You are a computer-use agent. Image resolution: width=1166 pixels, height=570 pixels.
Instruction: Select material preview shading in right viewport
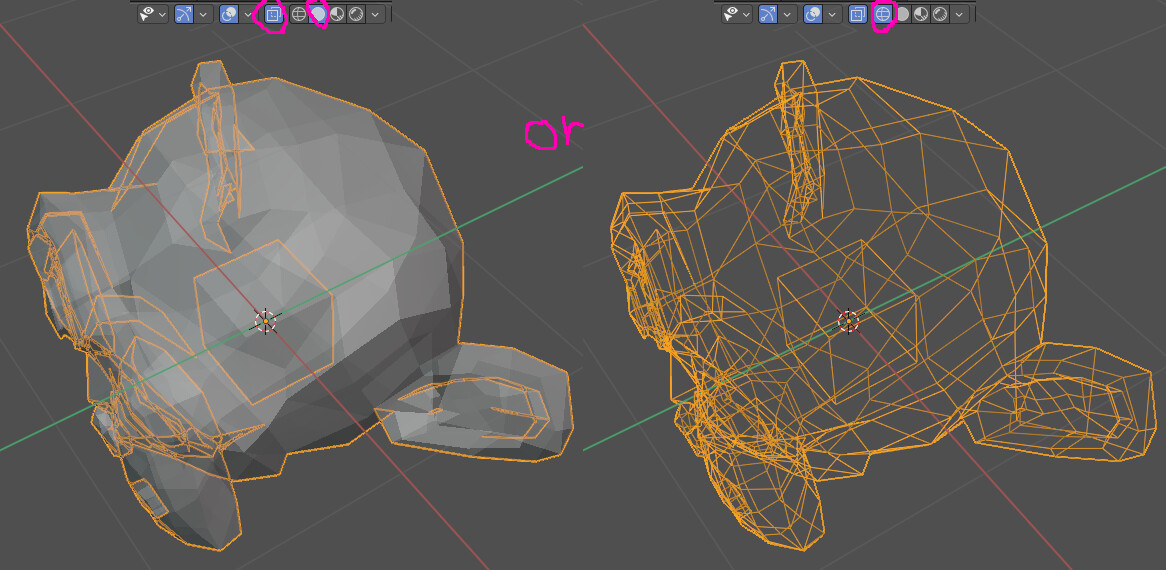click(921, 14)
